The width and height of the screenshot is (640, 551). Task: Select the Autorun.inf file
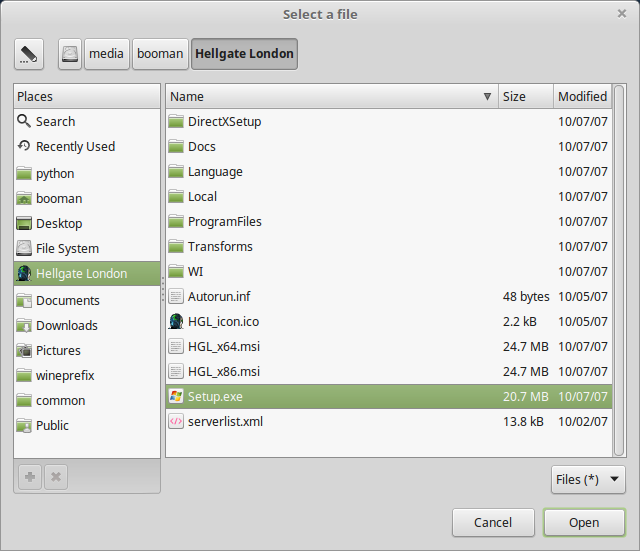coord(389,296)
